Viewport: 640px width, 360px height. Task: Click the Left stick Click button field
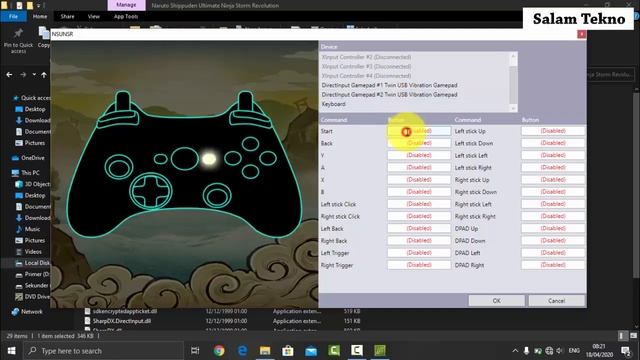pyautogui.click(x=419, y=204)
